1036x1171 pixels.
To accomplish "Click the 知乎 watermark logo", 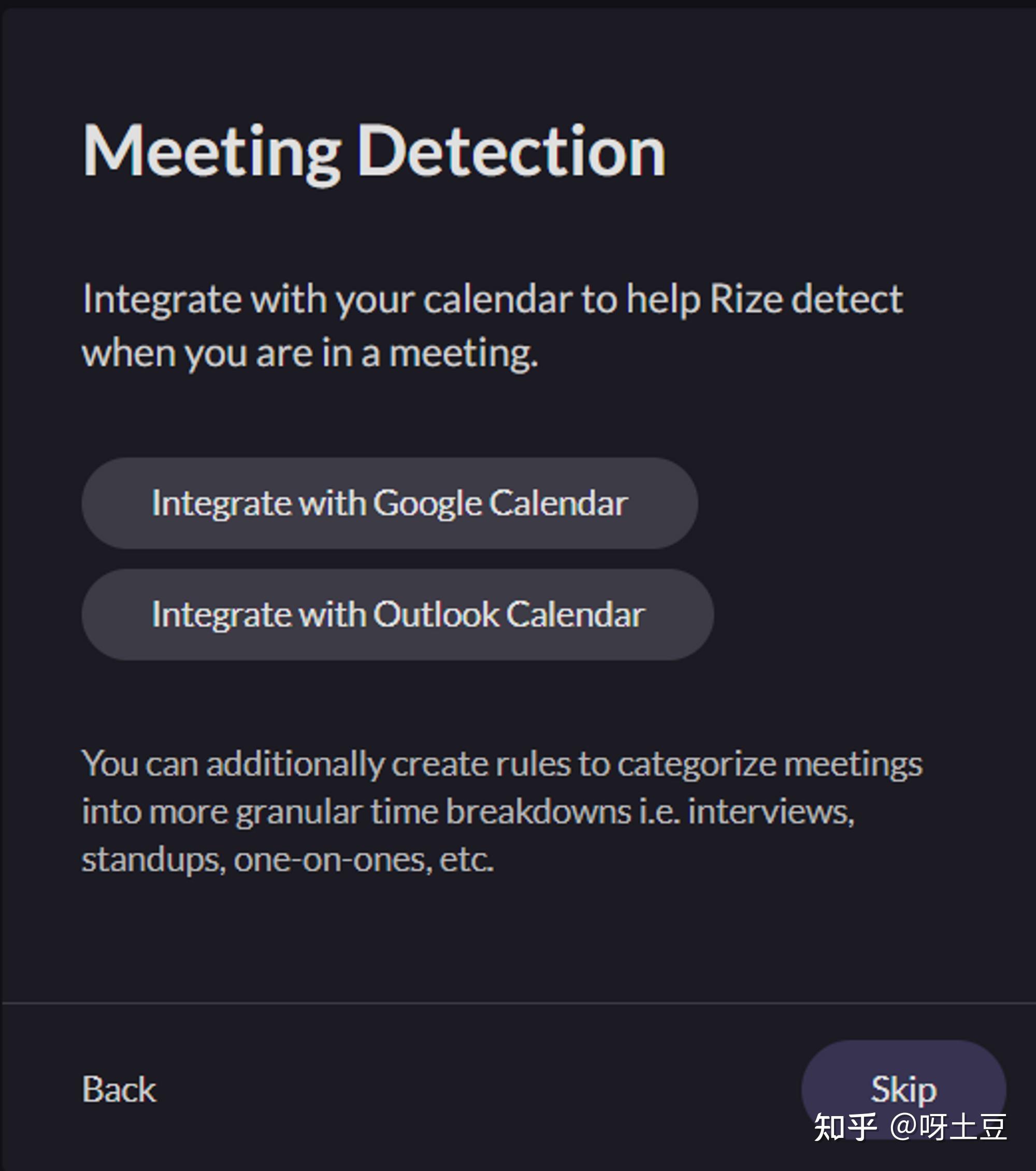I will coord(845,1127).
